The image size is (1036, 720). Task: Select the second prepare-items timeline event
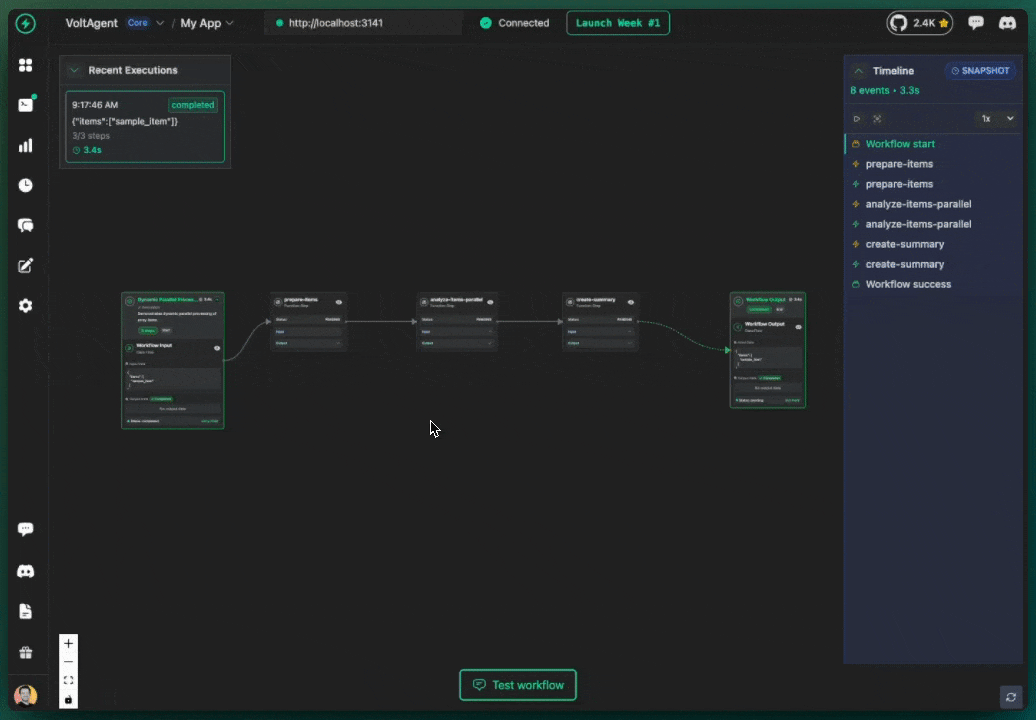[932, 184]
